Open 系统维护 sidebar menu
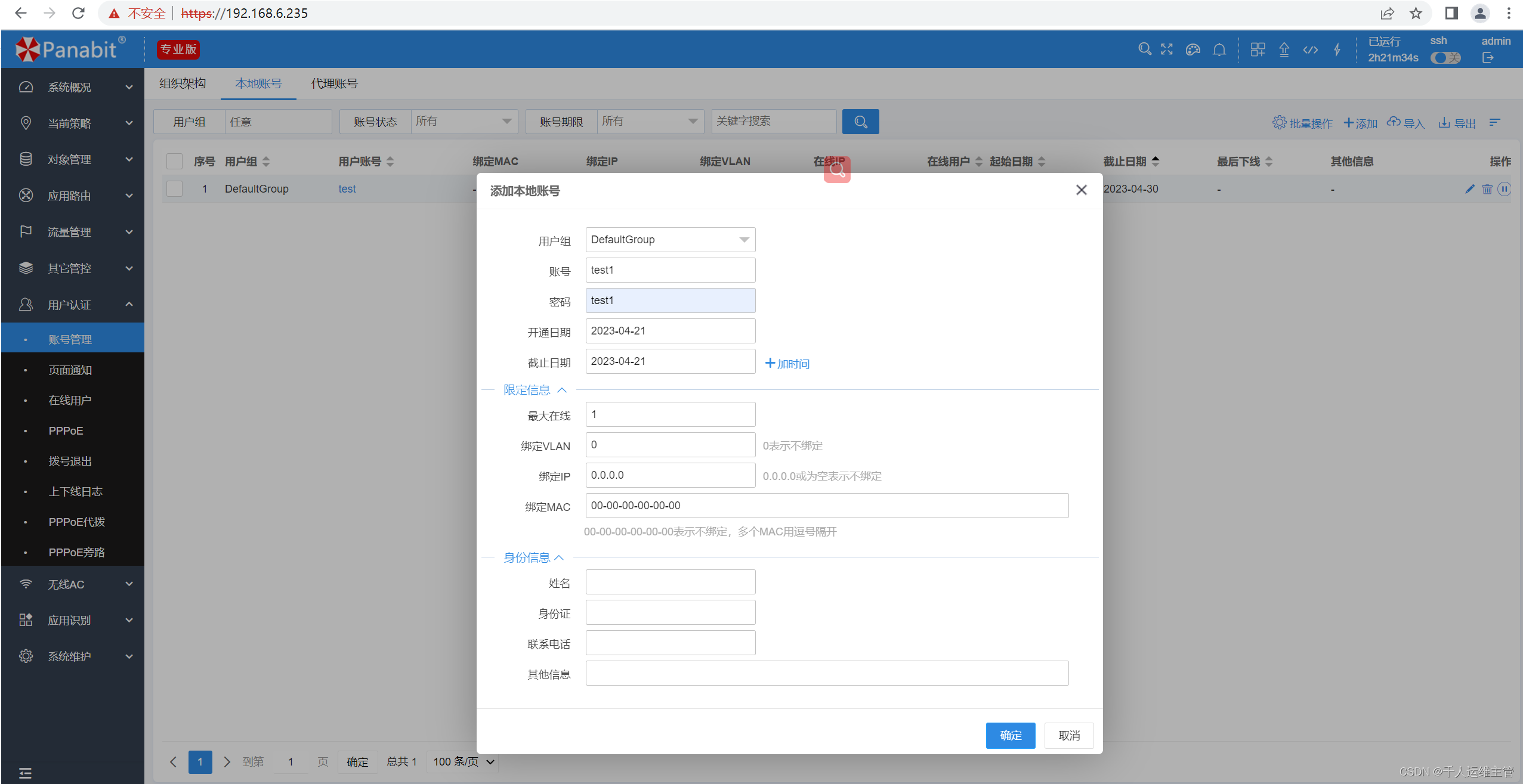 coord(73,656)
